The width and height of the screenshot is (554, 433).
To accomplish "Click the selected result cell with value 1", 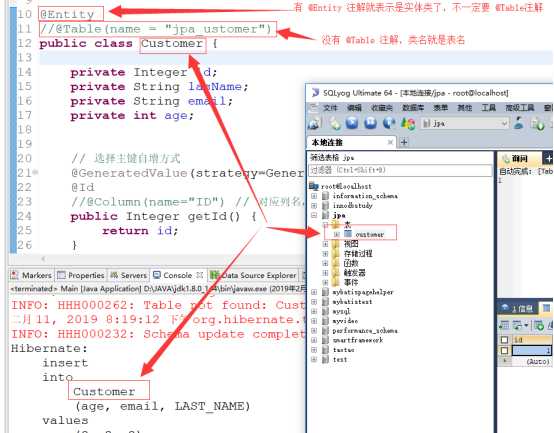I will [x=532, y=350].
